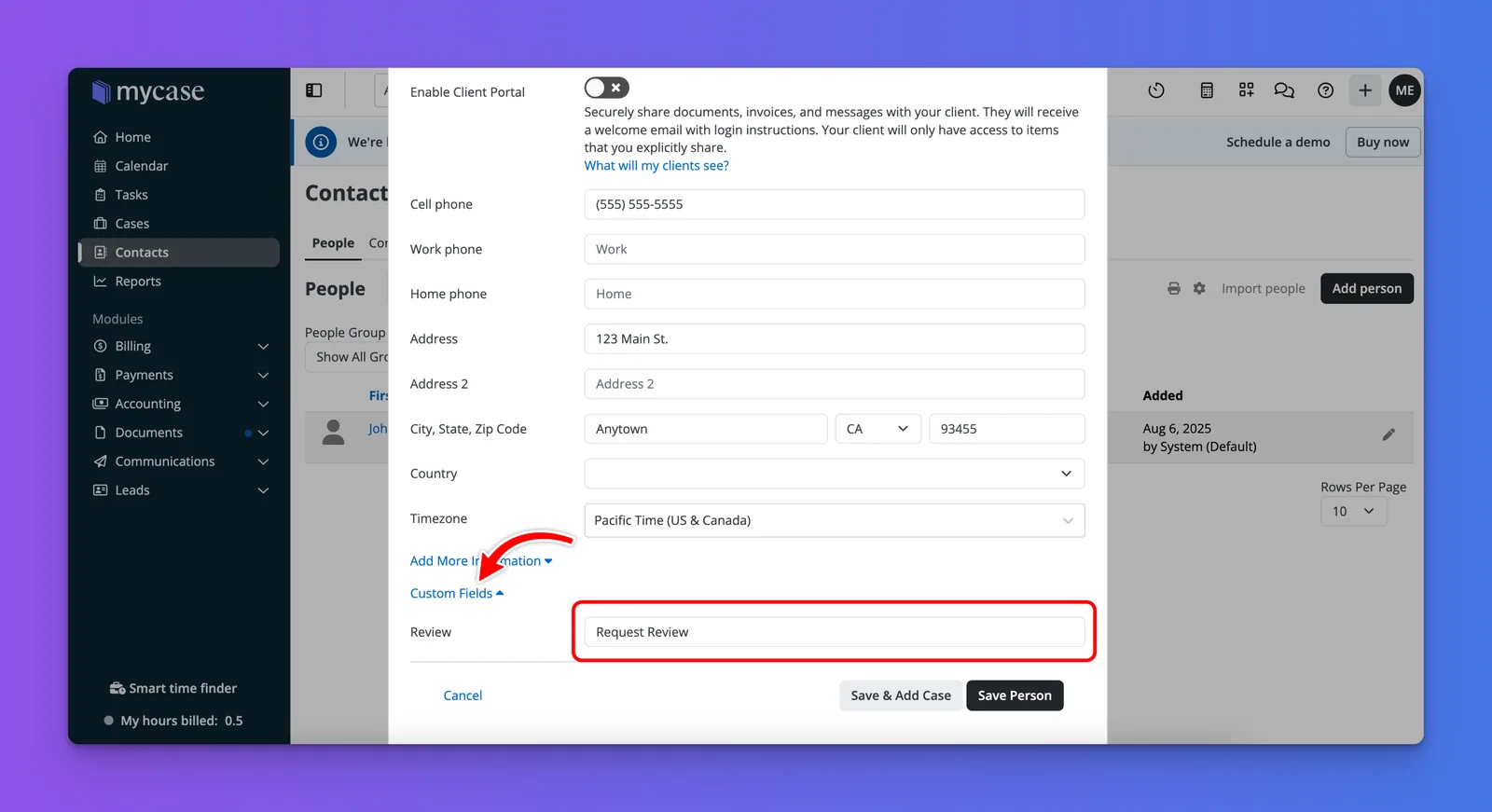Select the People tab
The image size is (1492, 812).
tap(333, 243)
